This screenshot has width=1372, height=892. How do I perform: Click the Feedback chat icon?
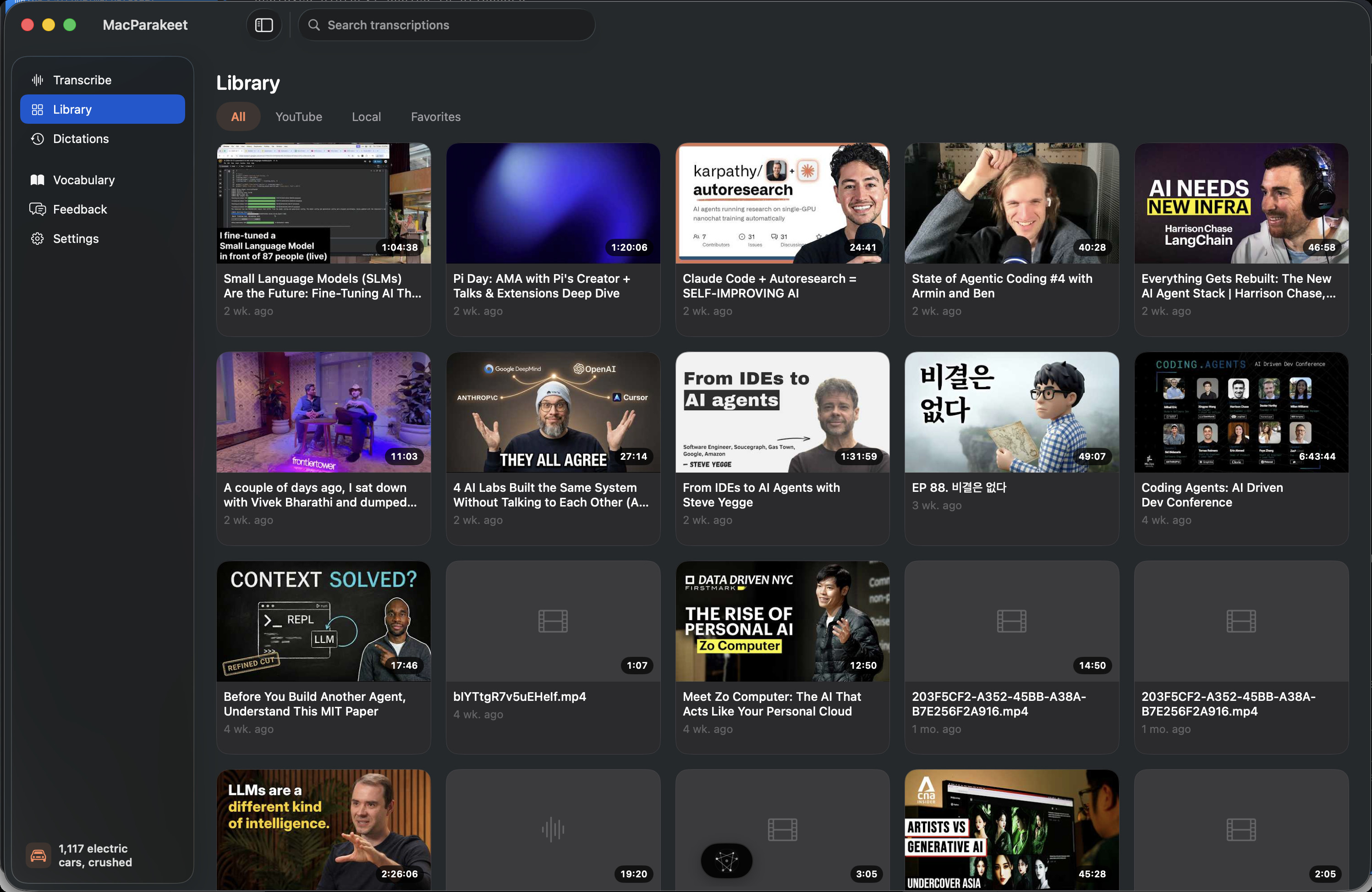coord(38,209)
